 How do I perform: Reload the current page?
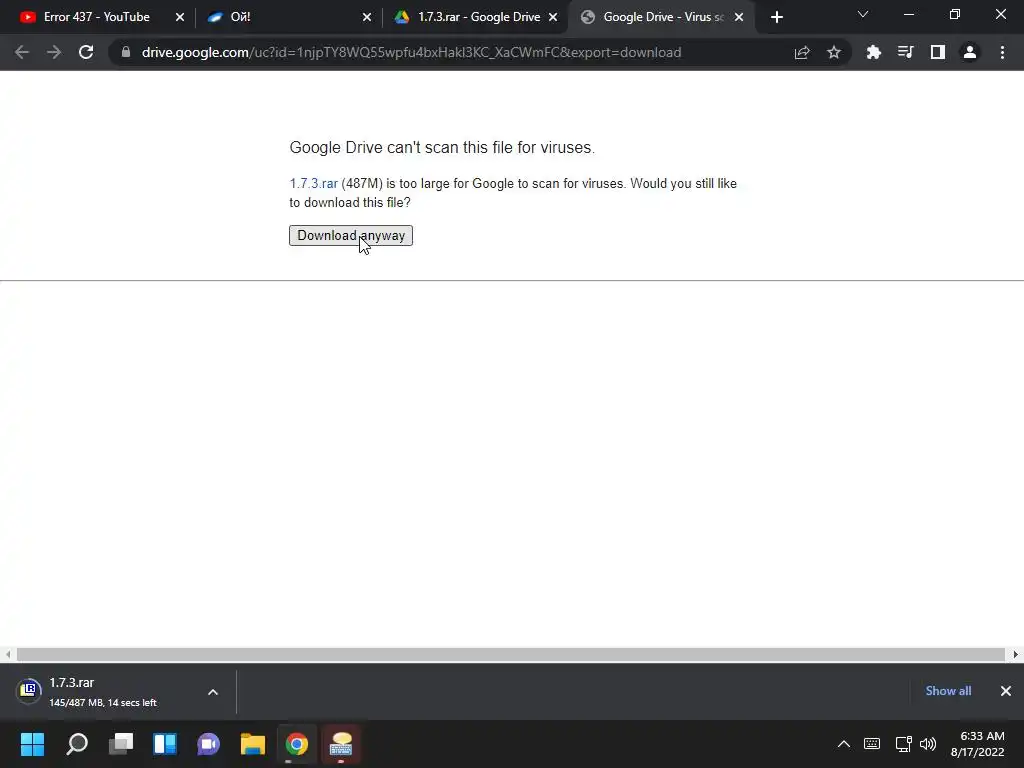pos(86,52)
